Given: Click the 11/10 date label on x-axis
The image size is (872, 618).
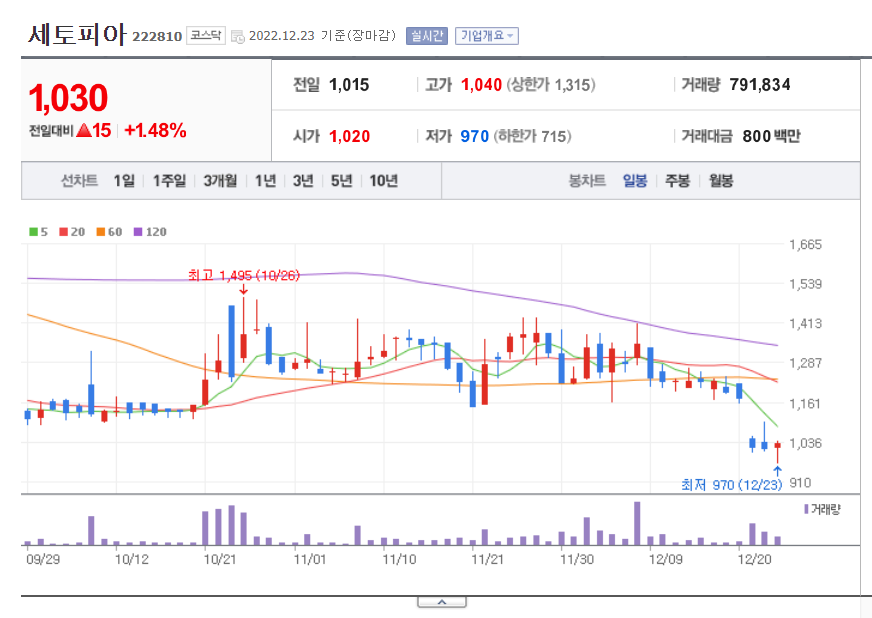Looking at the screenshot, I should (x=399, y=559).
